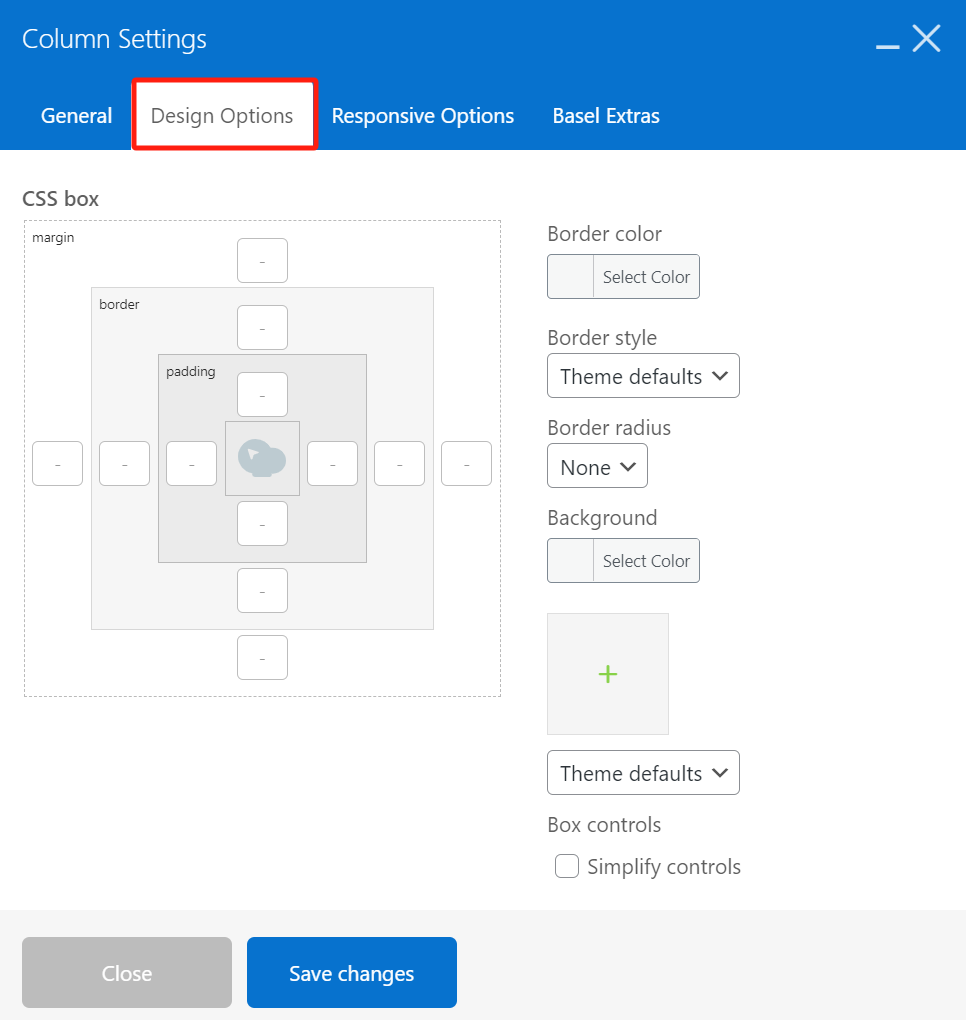Viewport: 966px width, 1020px height.
Task: Click the green plus to add background image
Action: coord(607,674)
